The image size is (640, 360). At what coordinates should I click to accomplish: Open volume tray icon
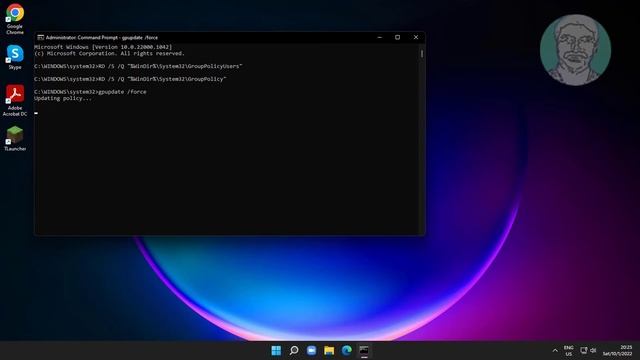click(x=593, y=350)
